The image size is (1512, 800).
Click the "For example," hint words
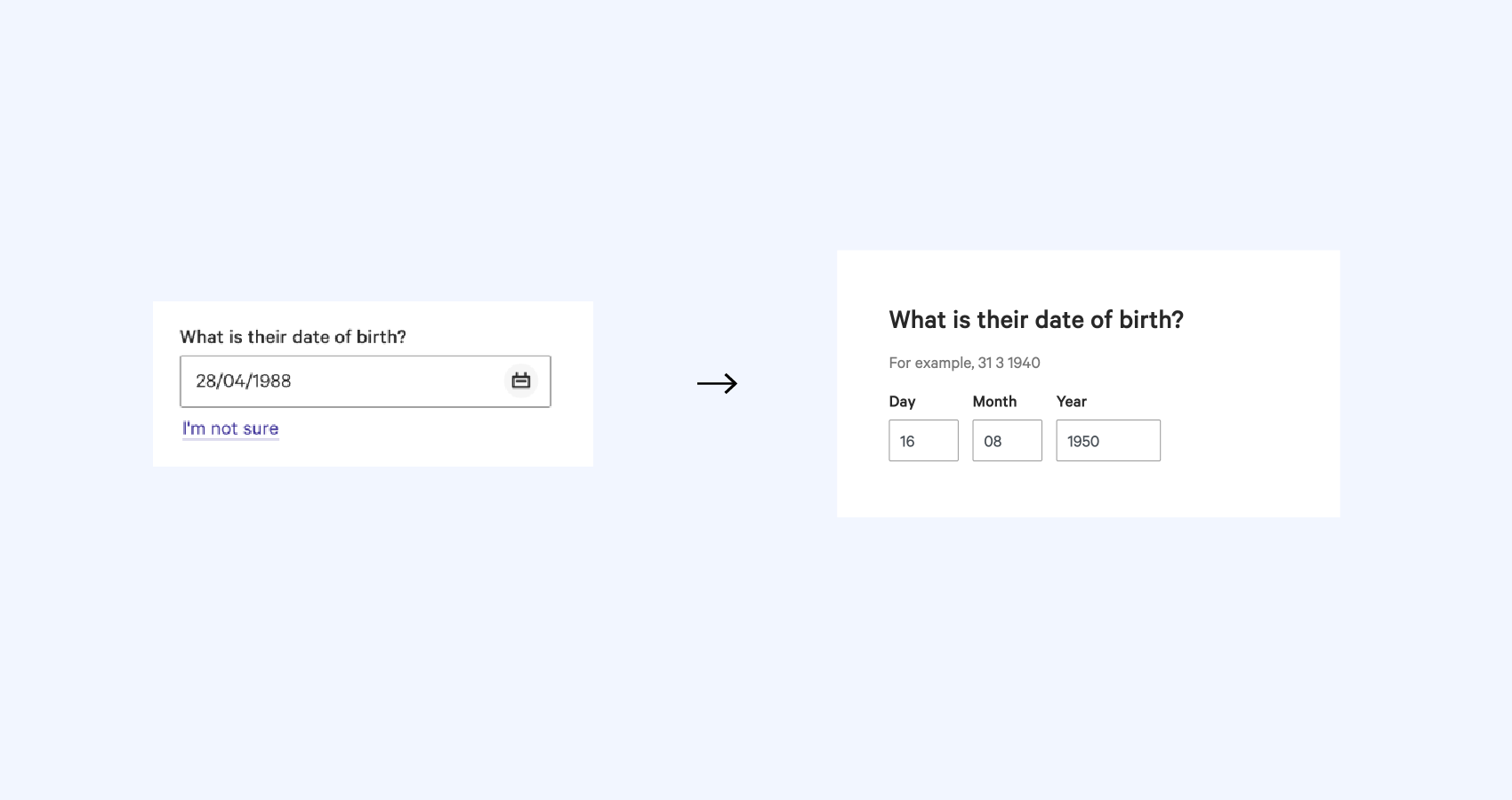931,363
